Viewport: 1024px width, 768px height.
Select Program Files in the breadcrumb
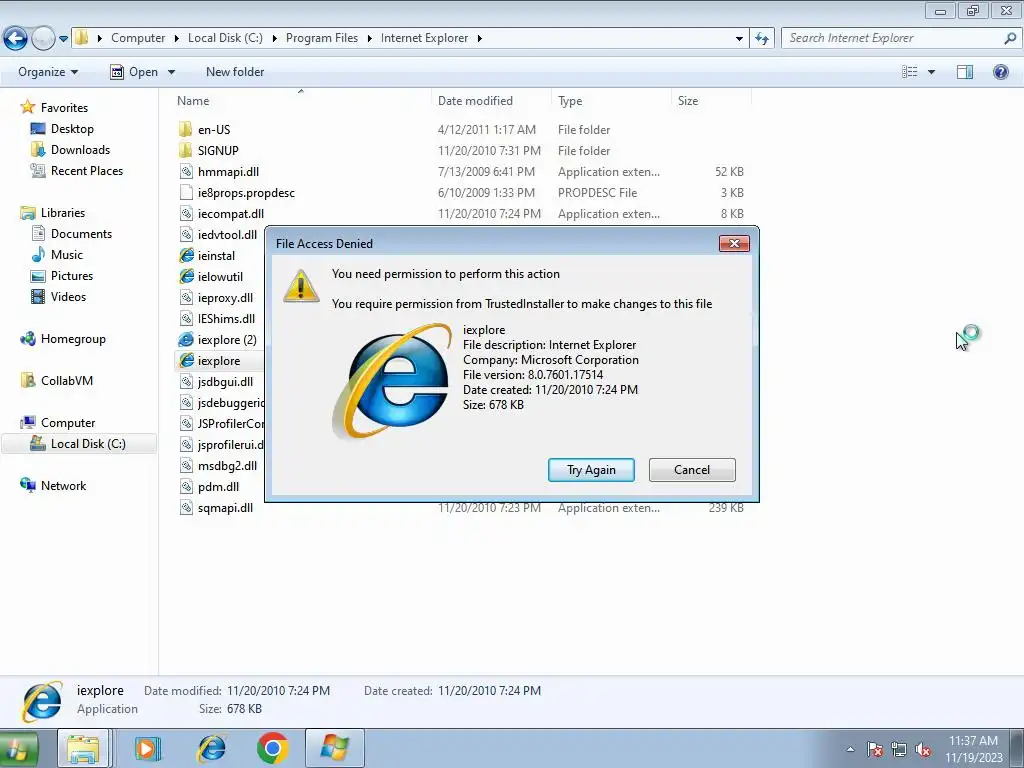pyautogui.click(x=322, y=38)
